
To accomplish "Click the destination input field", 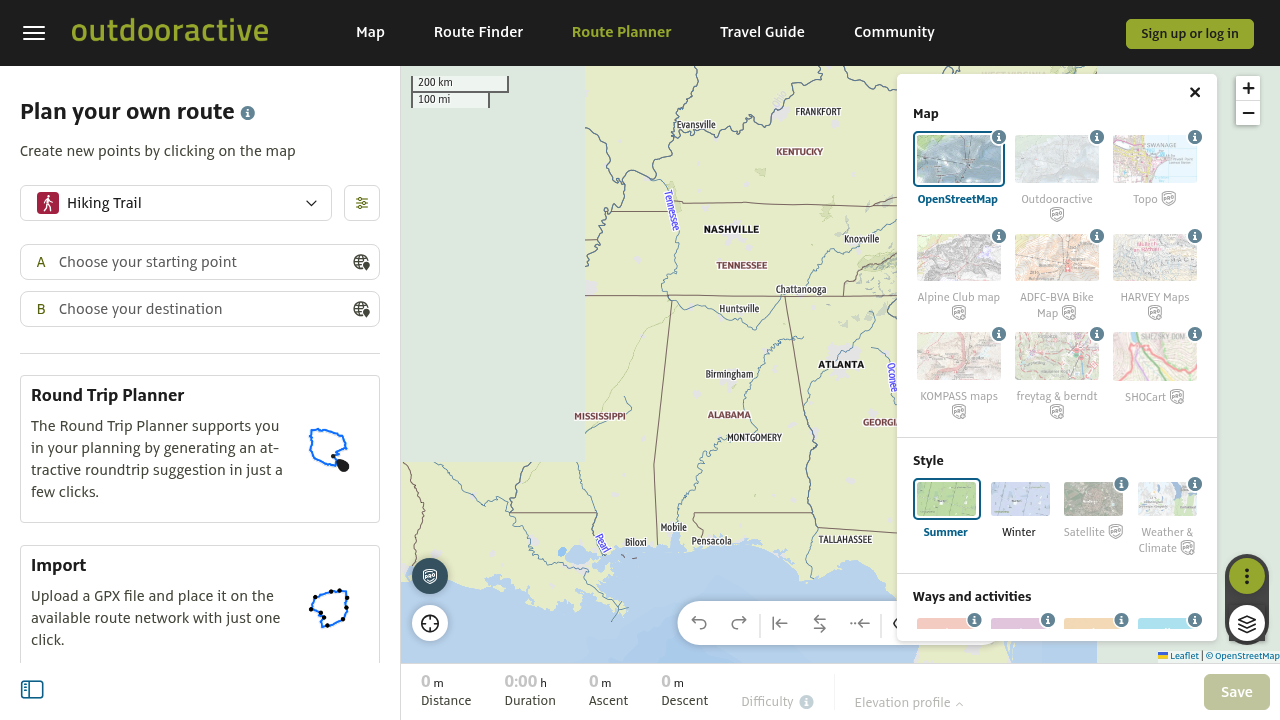I will tap(200, 309).
